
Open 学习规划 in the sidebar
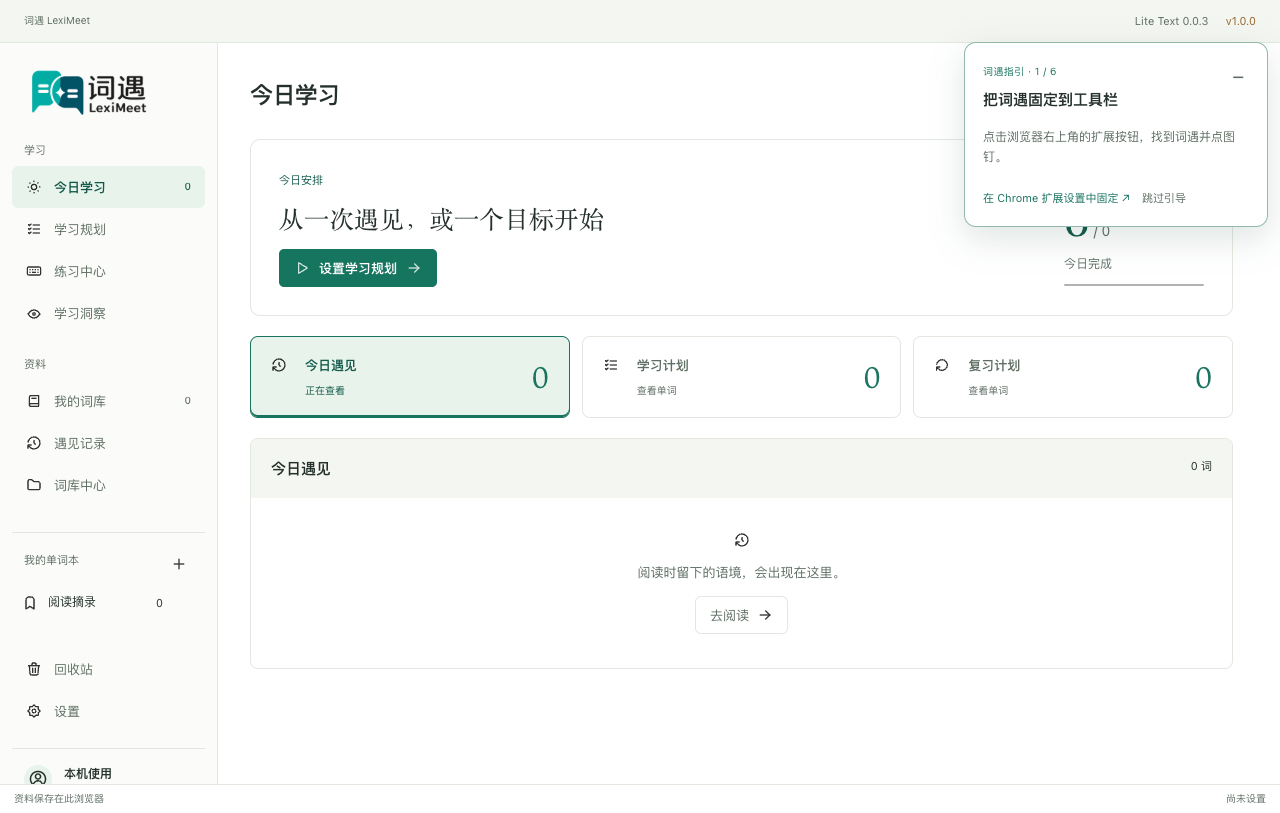click(108, 229)
